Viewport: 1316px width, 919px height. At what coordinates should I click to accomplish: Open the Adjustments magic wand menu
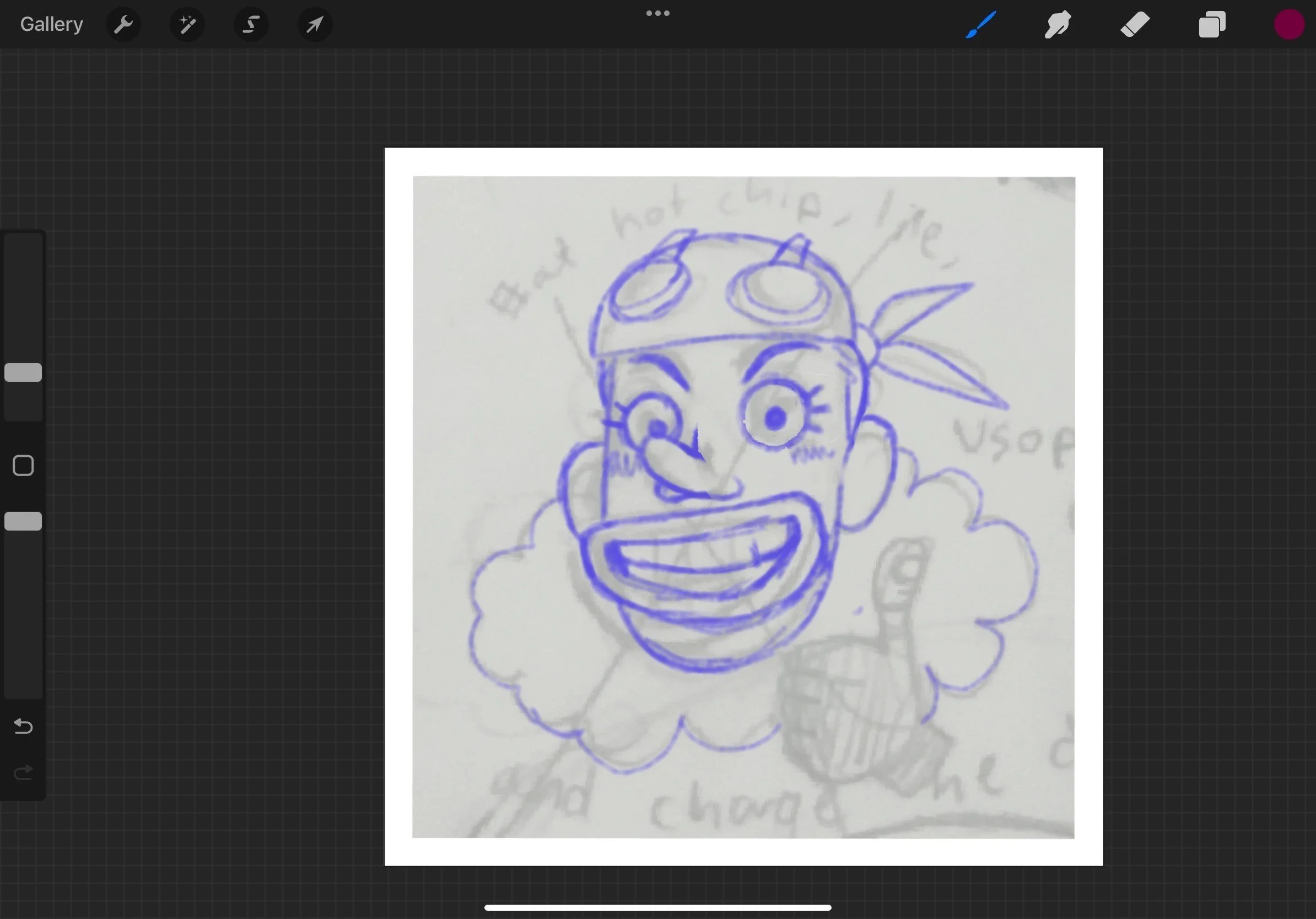tap(187, 25)
